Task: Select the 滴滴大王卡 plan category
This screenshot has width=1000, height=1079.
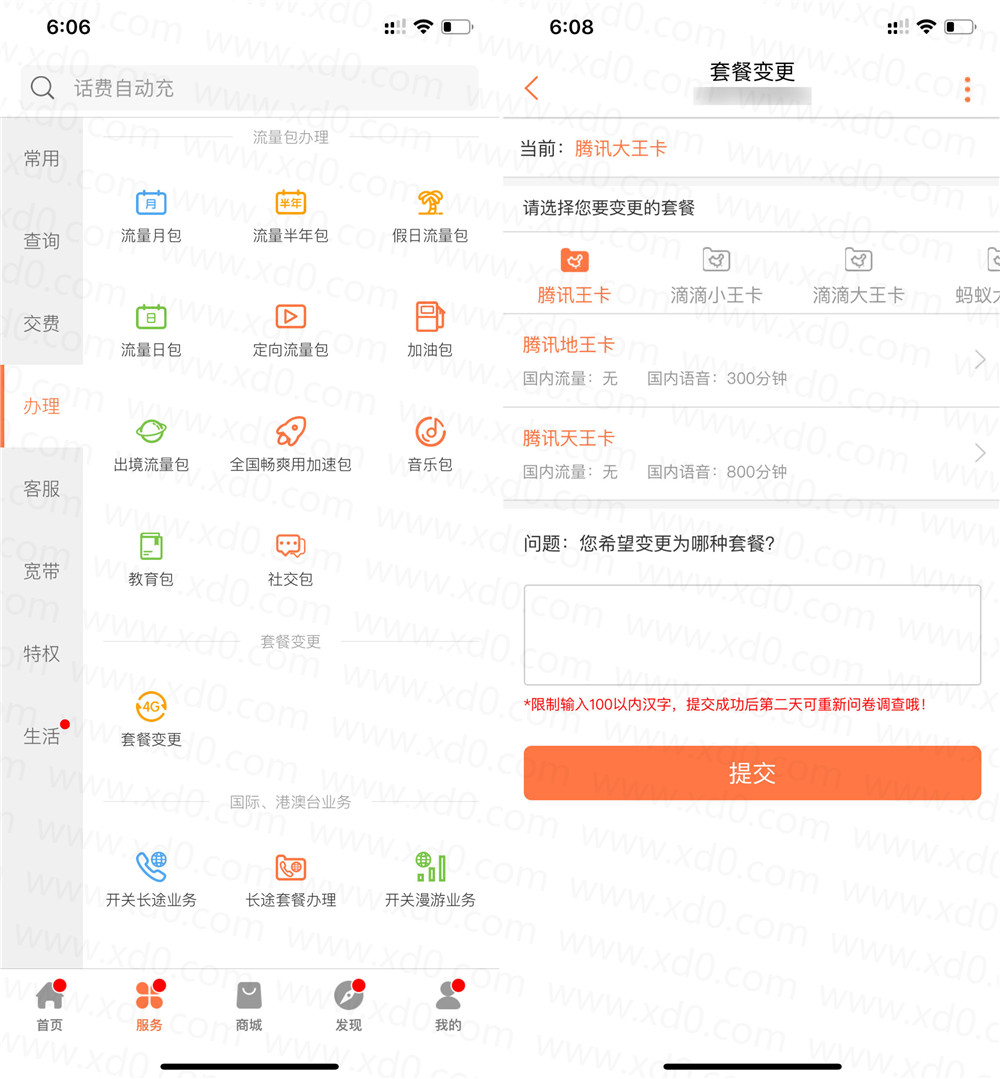Action: tap(858, 277)
